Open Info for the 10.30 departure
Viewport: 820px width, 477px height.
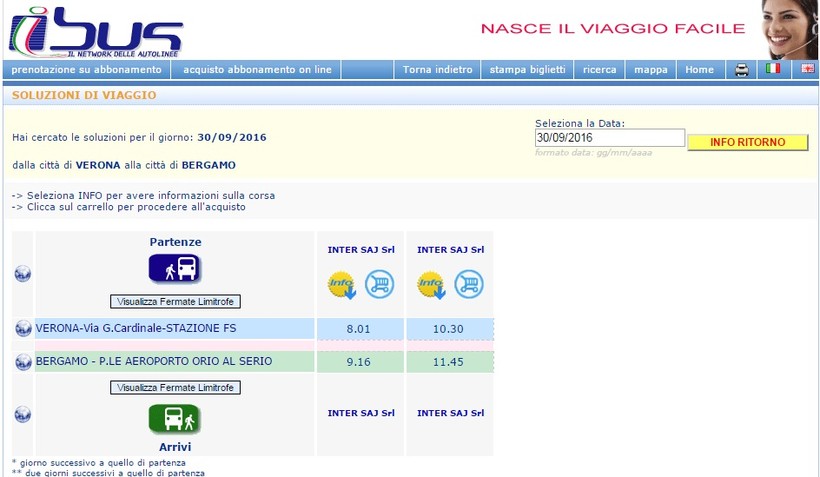[x=432, y=285]
